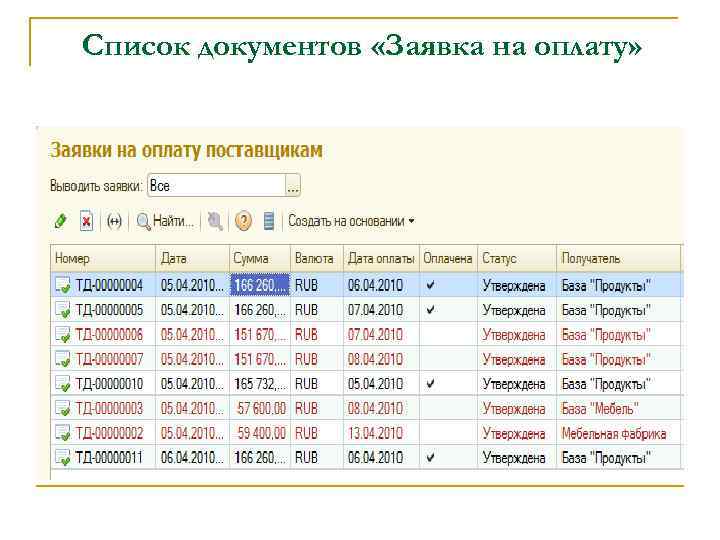Screen dimensions: 720x540
Task: Click empty Оплачена cell in row ТД-00000002
Action: 448,433
